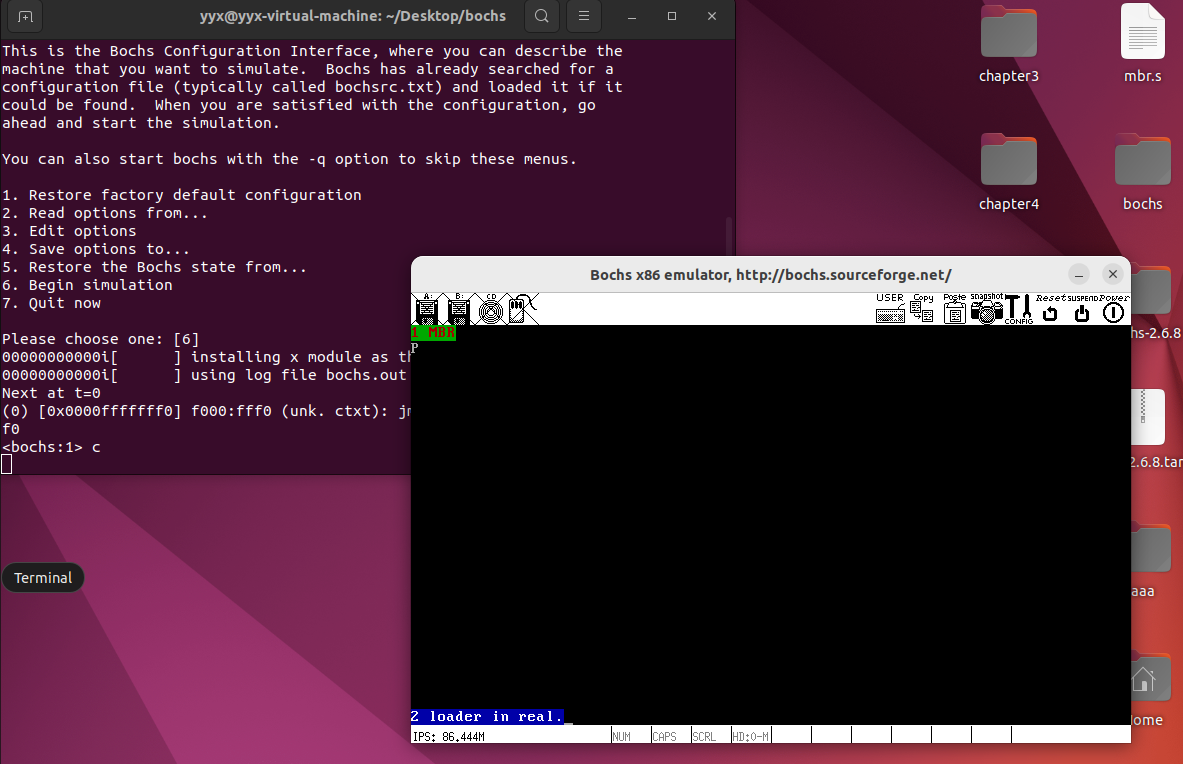The height and width of the screenshot is (764, 1183).
Task: Minimize the terminal window
Action: point(631,16)
